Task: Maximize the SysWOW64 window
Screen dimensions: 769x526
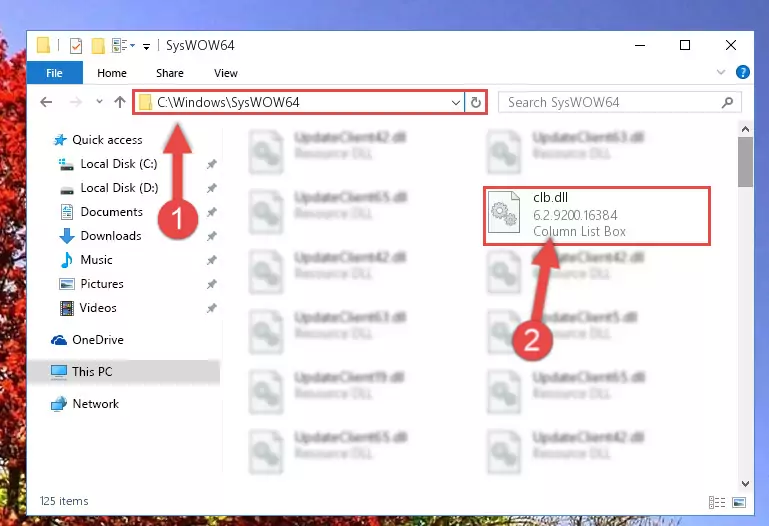Action: (685, 45)
